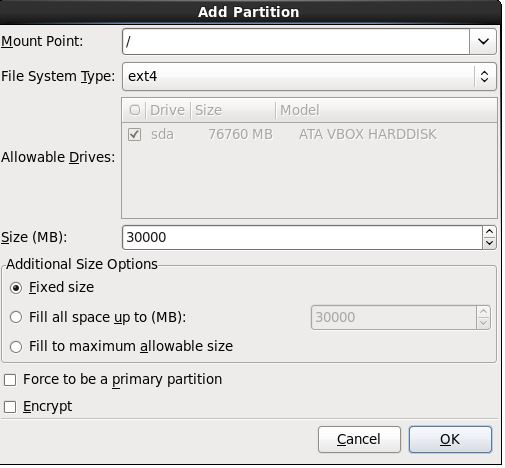Click the Mount Point text field

pyautogui.click(x=296, y=41)
